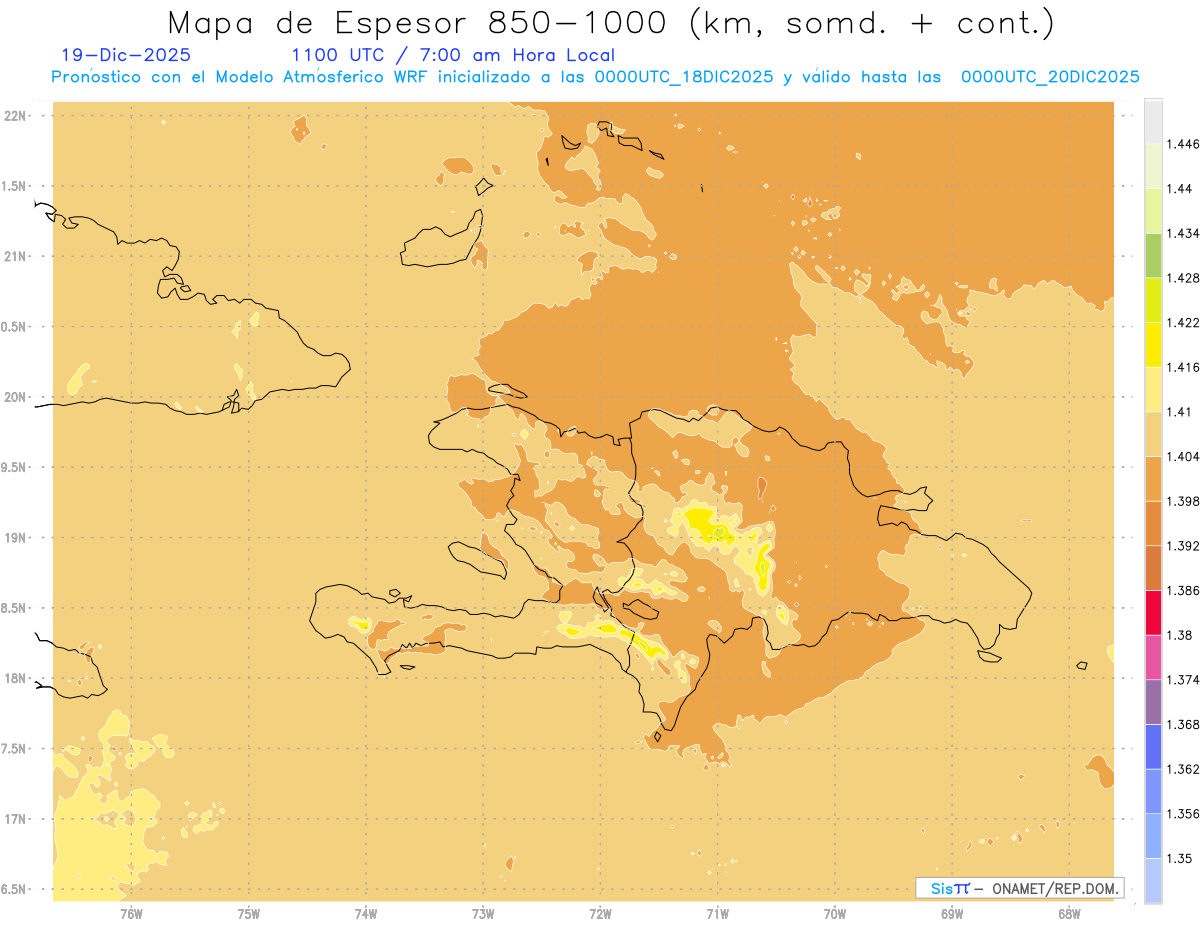1200x927 pixels.
Task: Click the colorbar value '1.416'
Action: (x=1182, y=367)
